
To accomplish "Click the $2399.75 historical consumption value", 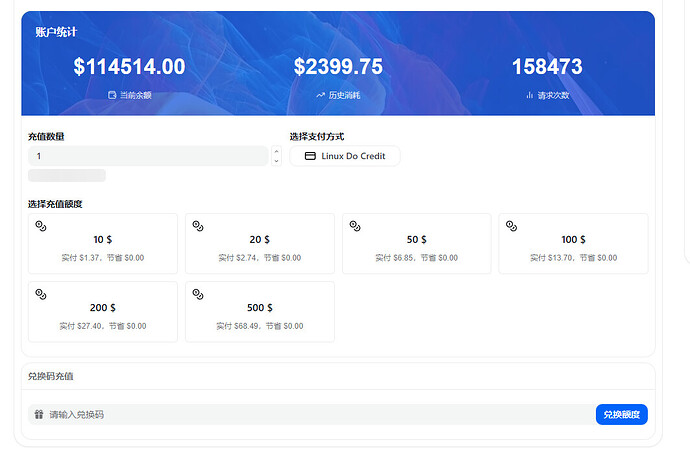I will (x=338, y=66).
